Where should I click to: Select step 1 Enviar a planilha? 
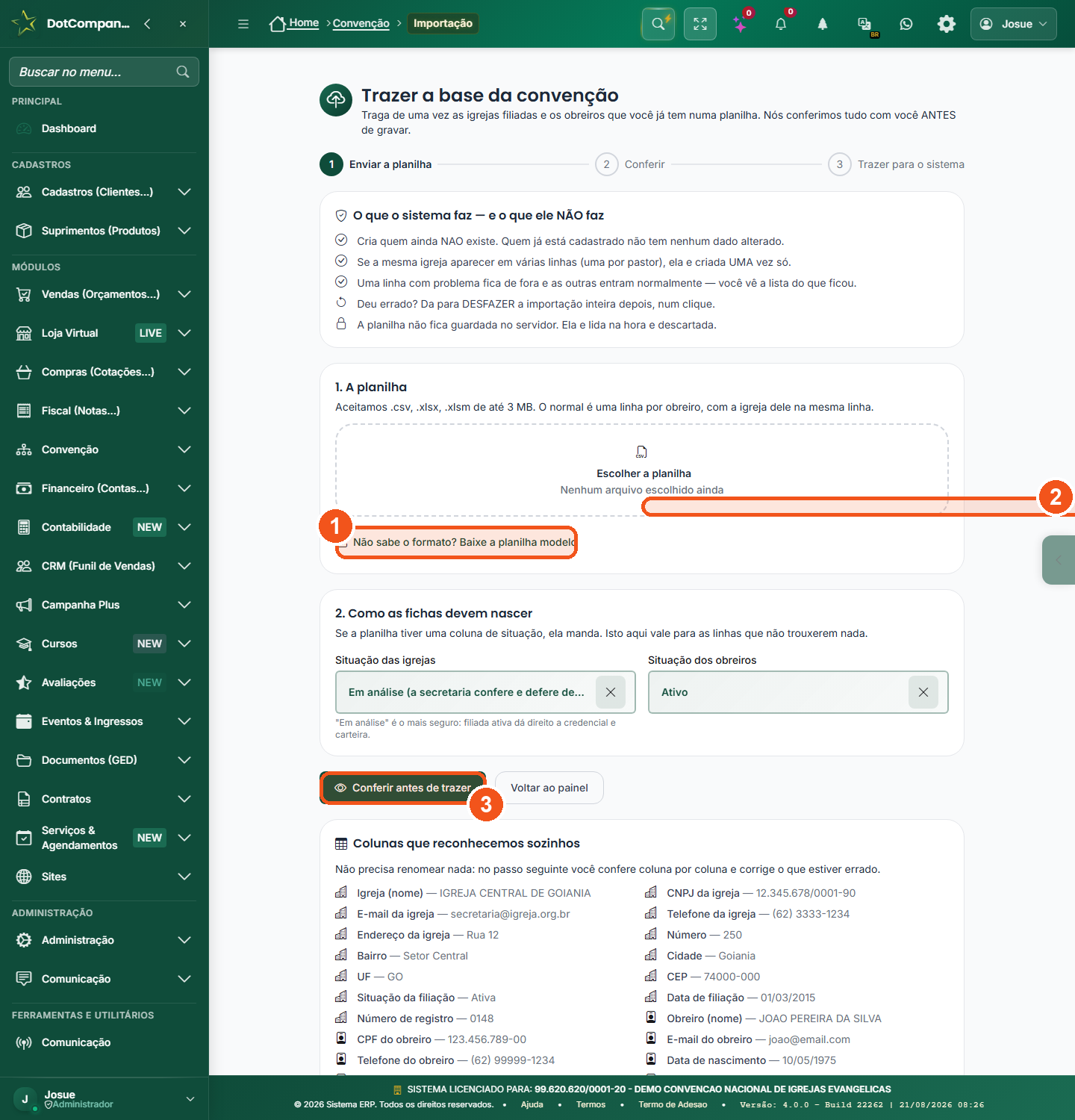[x=376, y=164]
